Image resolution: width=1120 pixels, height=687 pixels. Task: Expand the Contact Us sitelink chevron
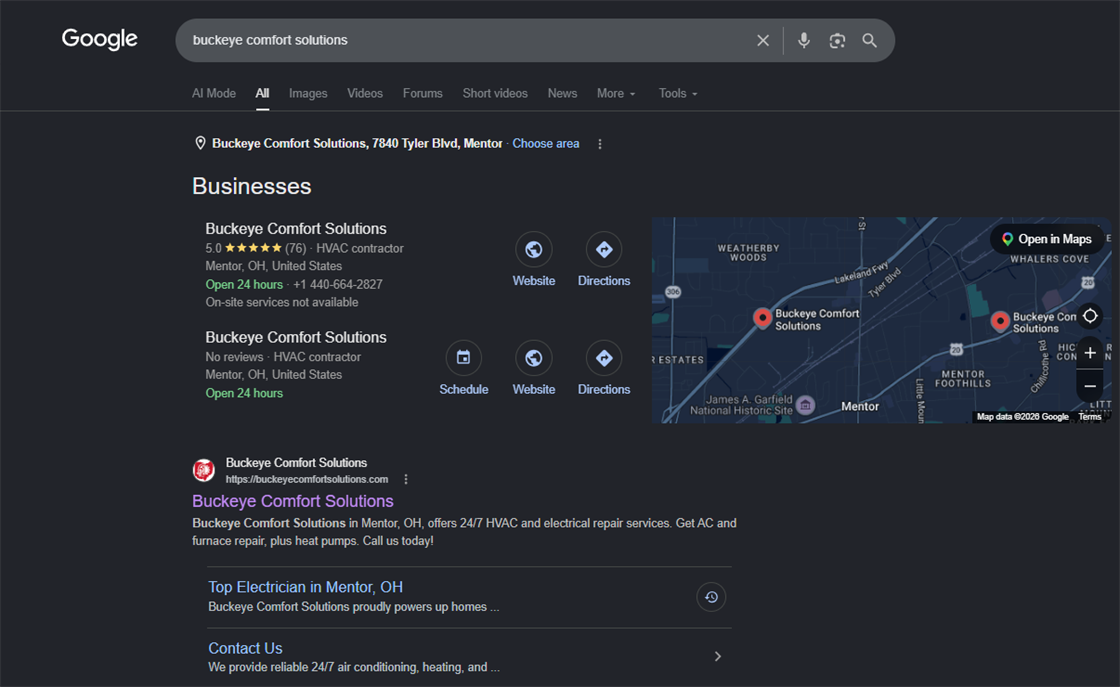click(x=718, y=656)
